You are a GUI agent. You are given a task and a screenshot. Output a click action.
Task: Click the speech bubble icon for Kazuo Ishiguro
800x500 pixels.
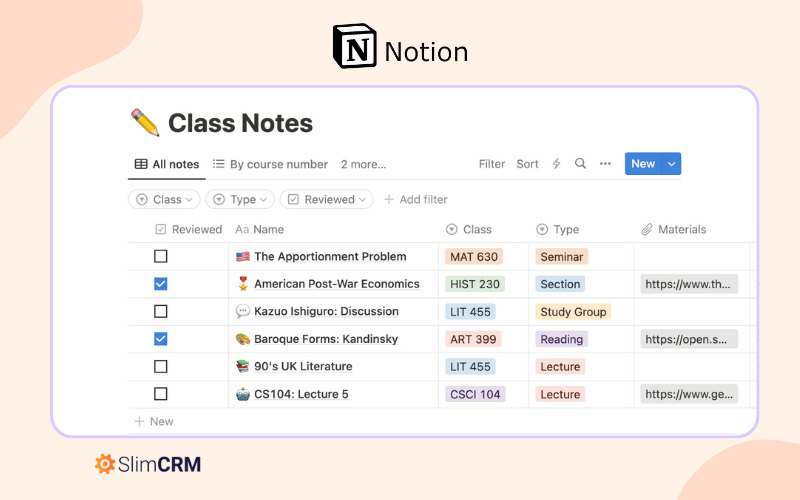(243, 311)
